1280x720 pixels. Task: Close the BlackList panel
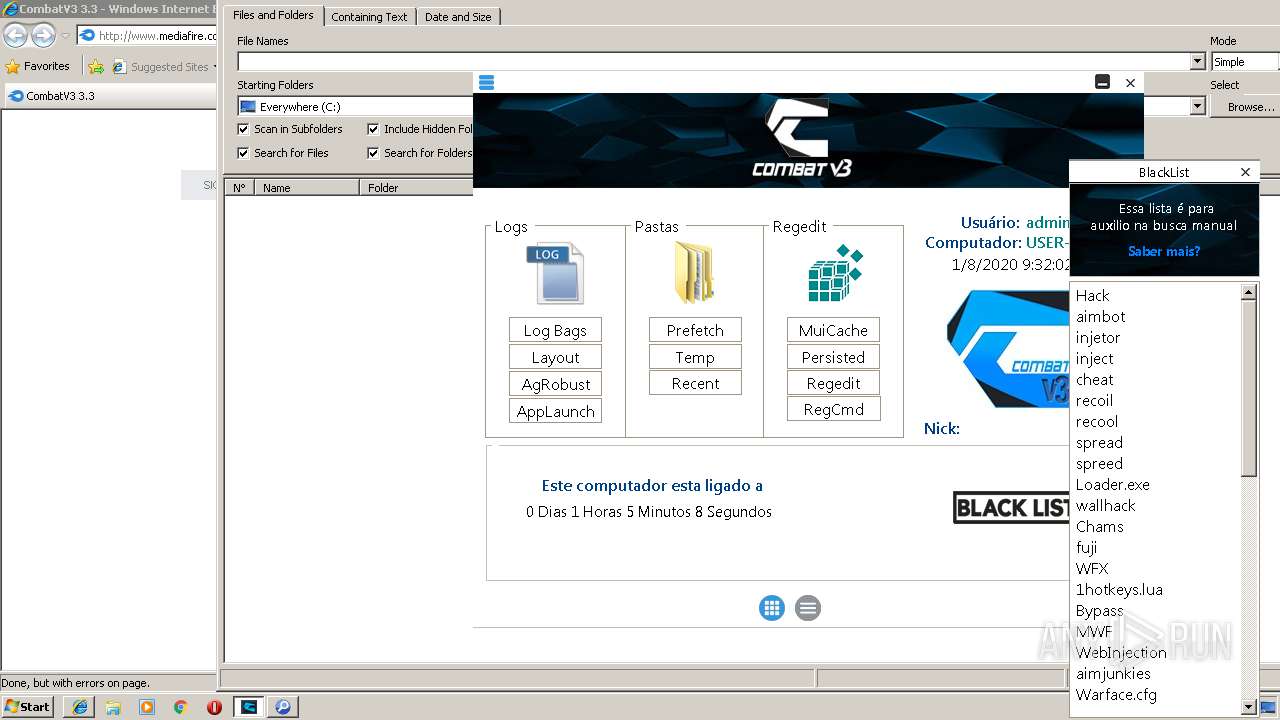coord(1245,172)
